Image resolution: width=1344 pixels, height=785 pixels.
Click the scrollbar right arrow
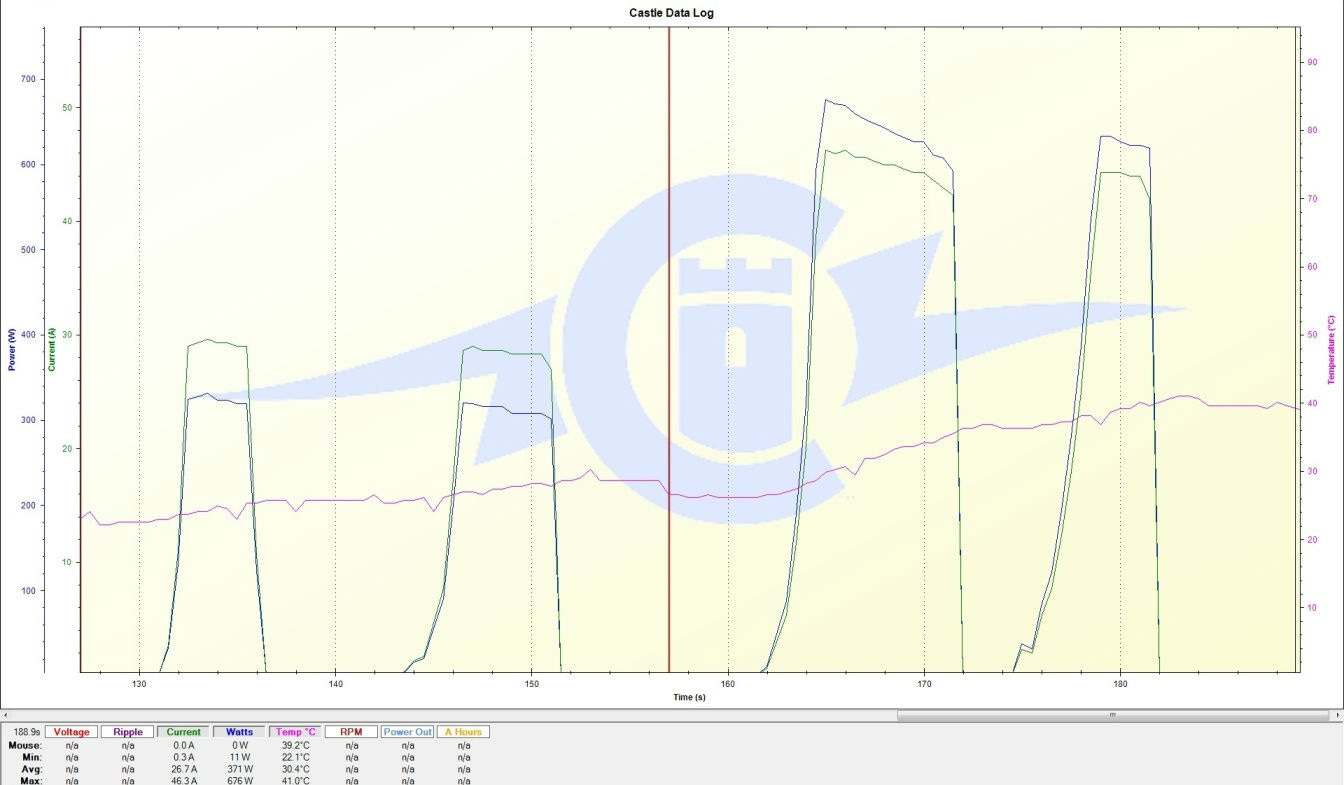(x=1337, y=715)
